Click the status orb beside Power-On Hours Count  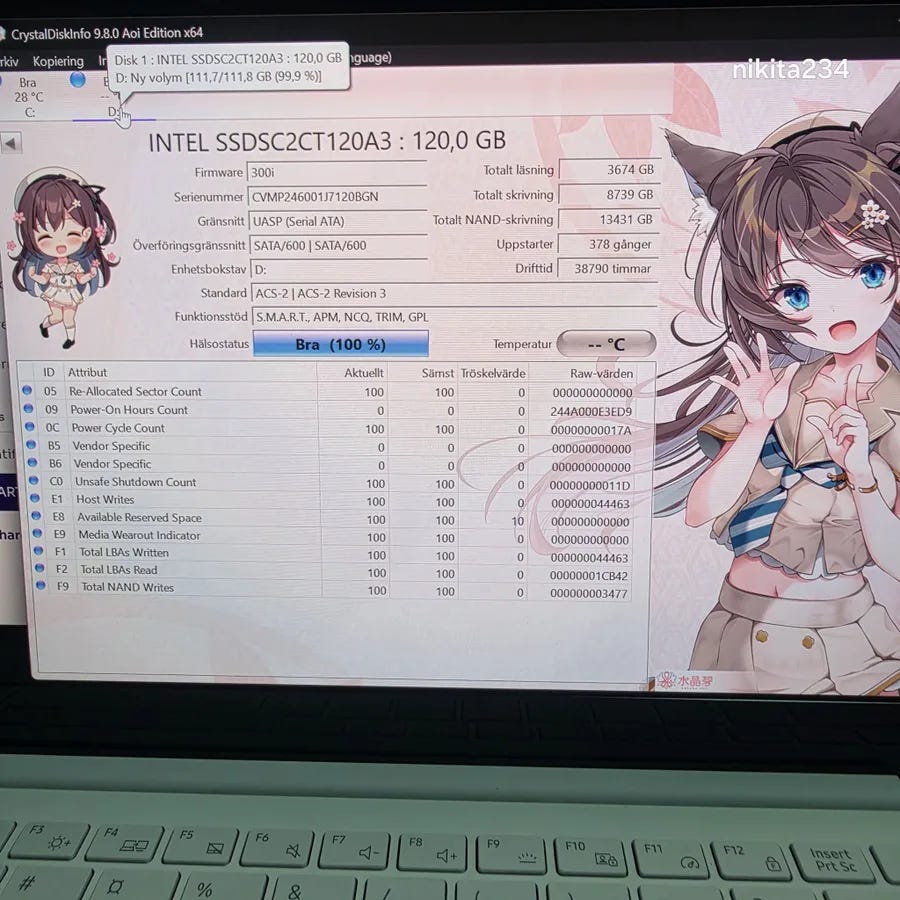click(29, 409)
